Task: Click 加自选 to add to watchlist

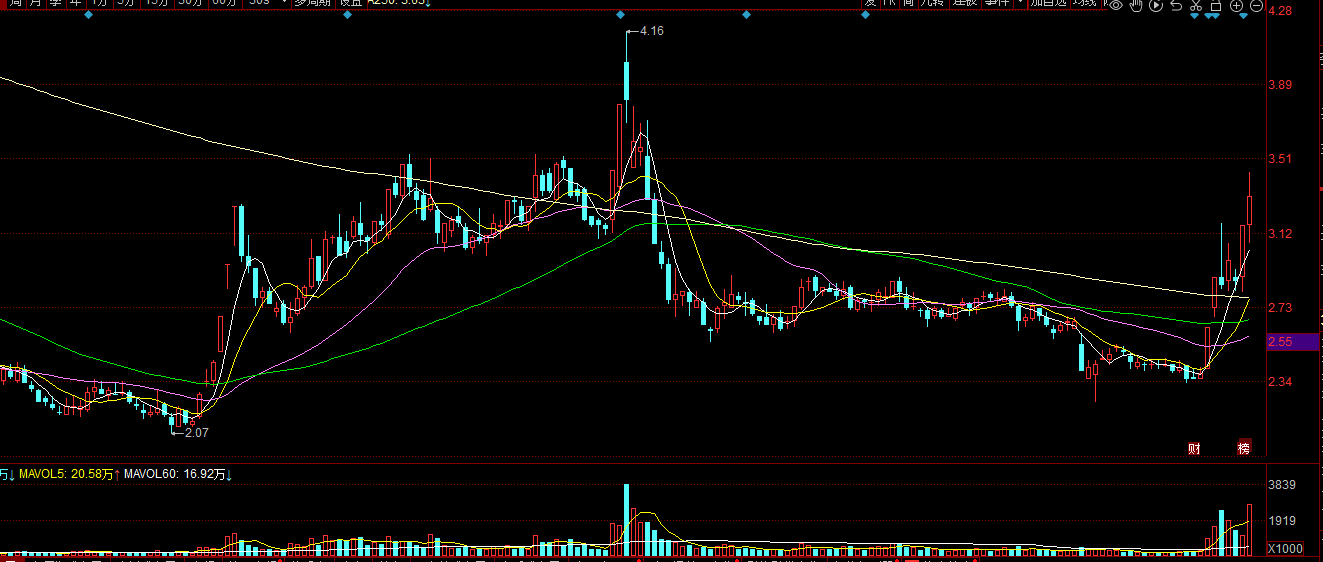Action: [x=1048, y=4]
